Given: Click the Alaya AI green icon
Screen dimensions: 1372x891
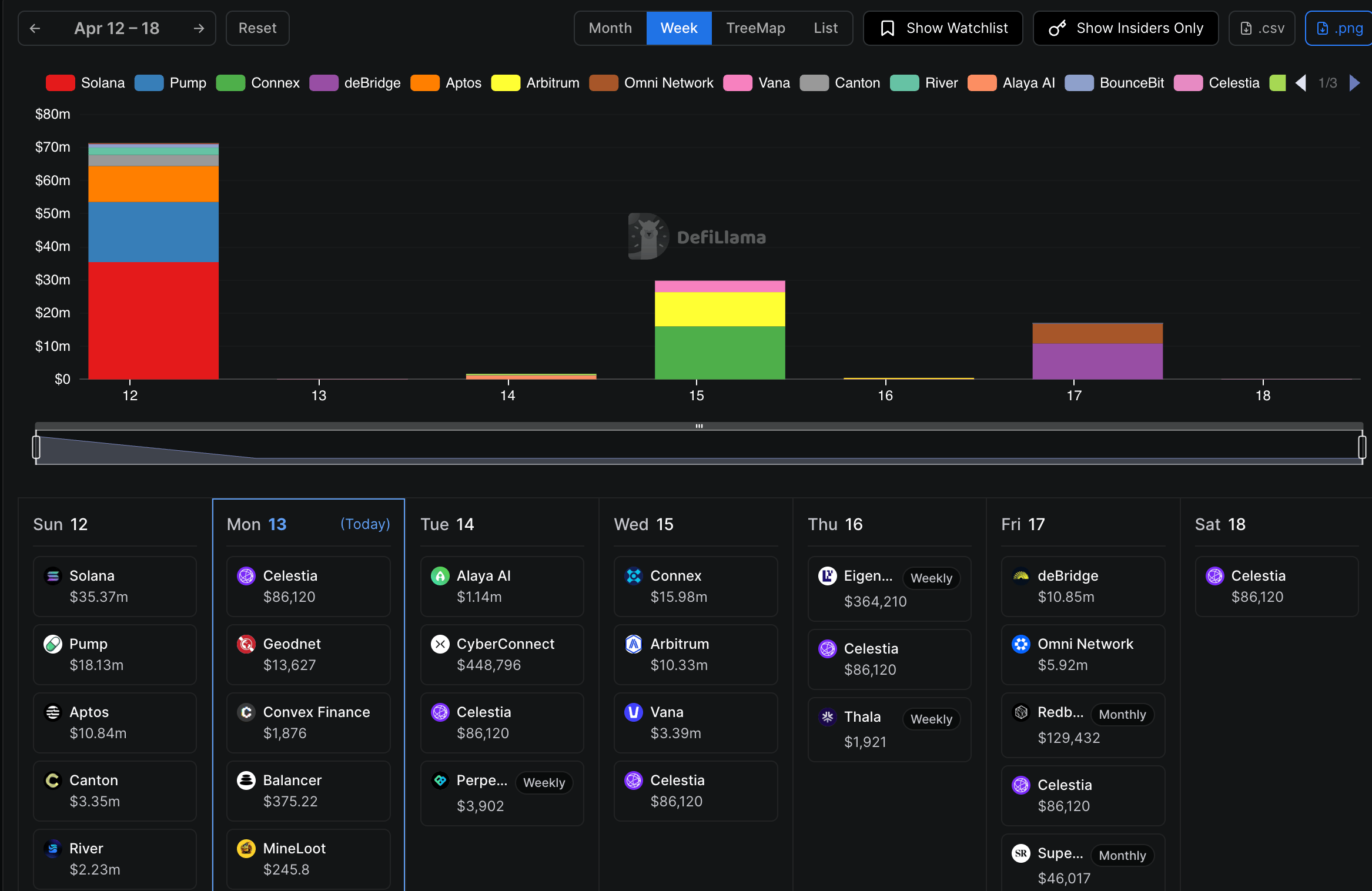Looking at the screenshot, I should click(440, 576).
